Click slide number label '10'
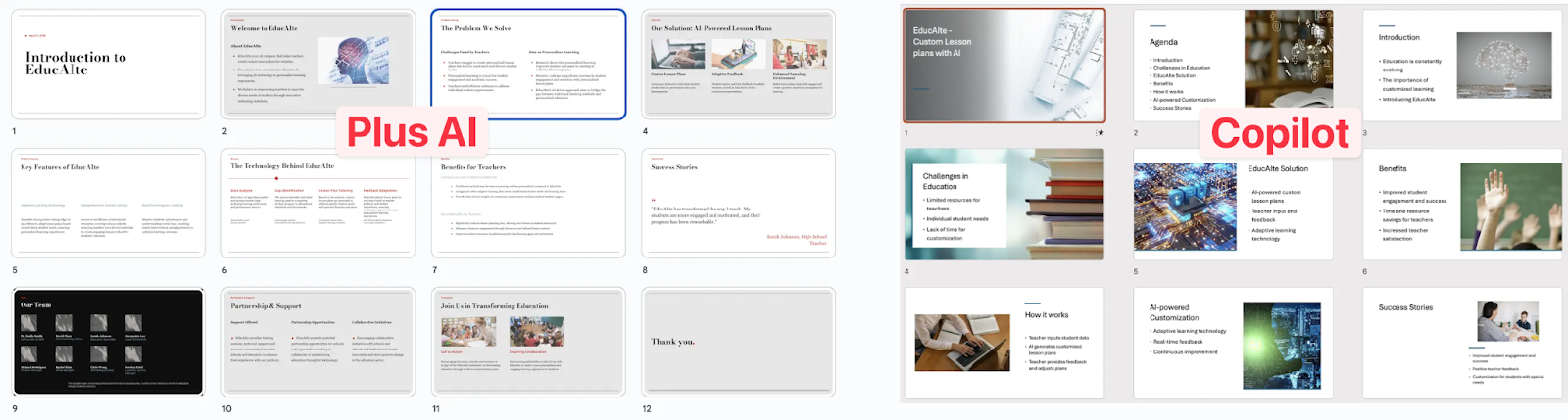Image resolution: width=1568 pixels, height=420 pixels. coord(226,409)
